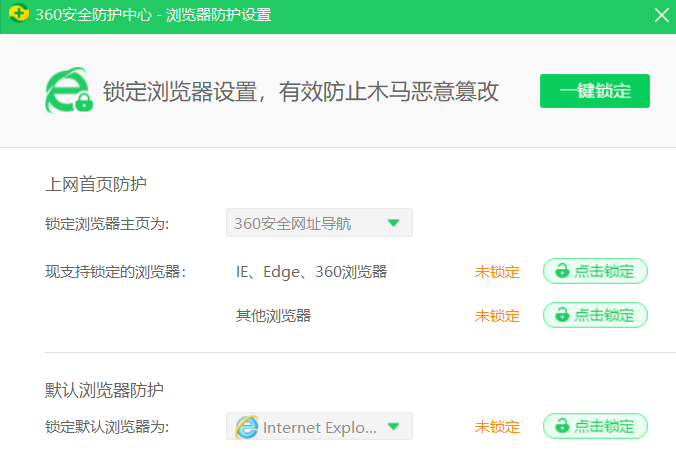
Task: Click the 默认浏览器防护 section heading
Action: [104, 390]
